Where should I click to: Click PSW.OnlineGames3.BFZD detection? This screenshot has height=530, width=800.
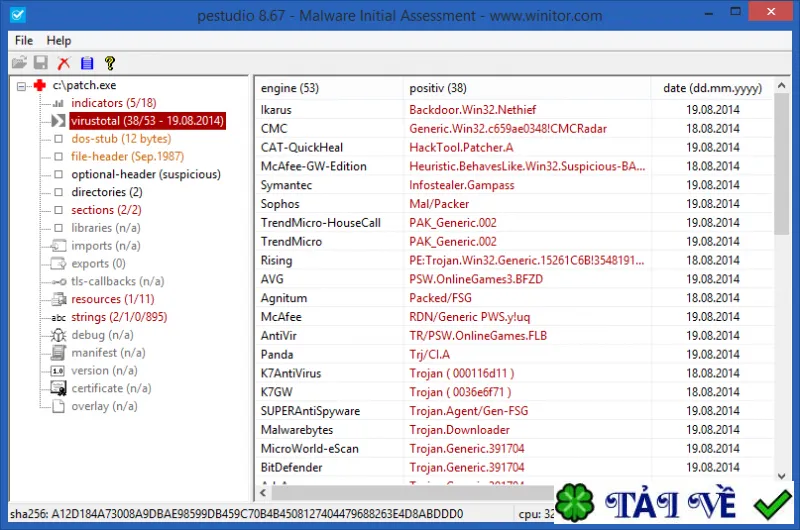[x=476, y=279]
